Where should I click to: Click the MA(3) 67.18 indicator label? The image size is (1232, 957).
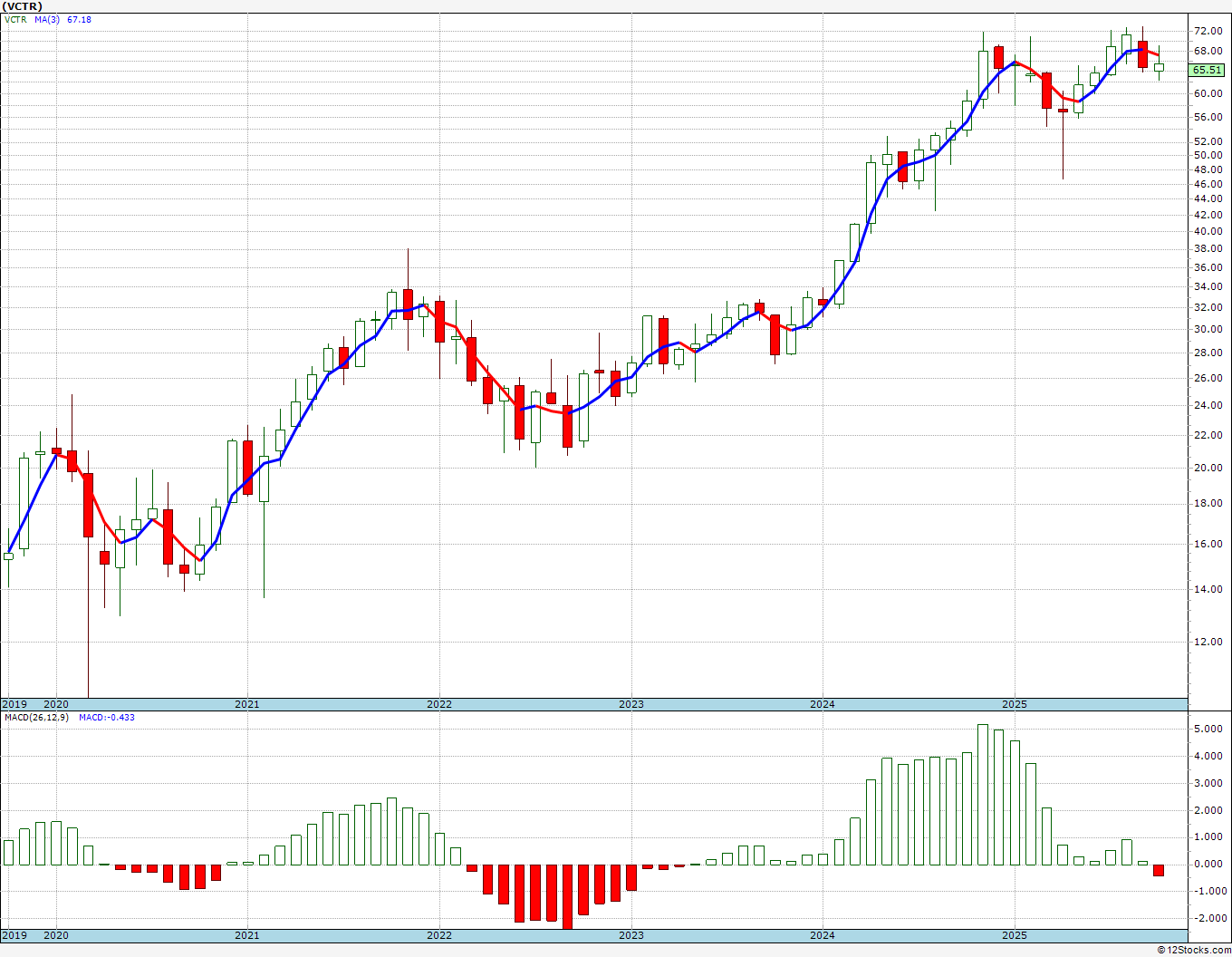63,19
